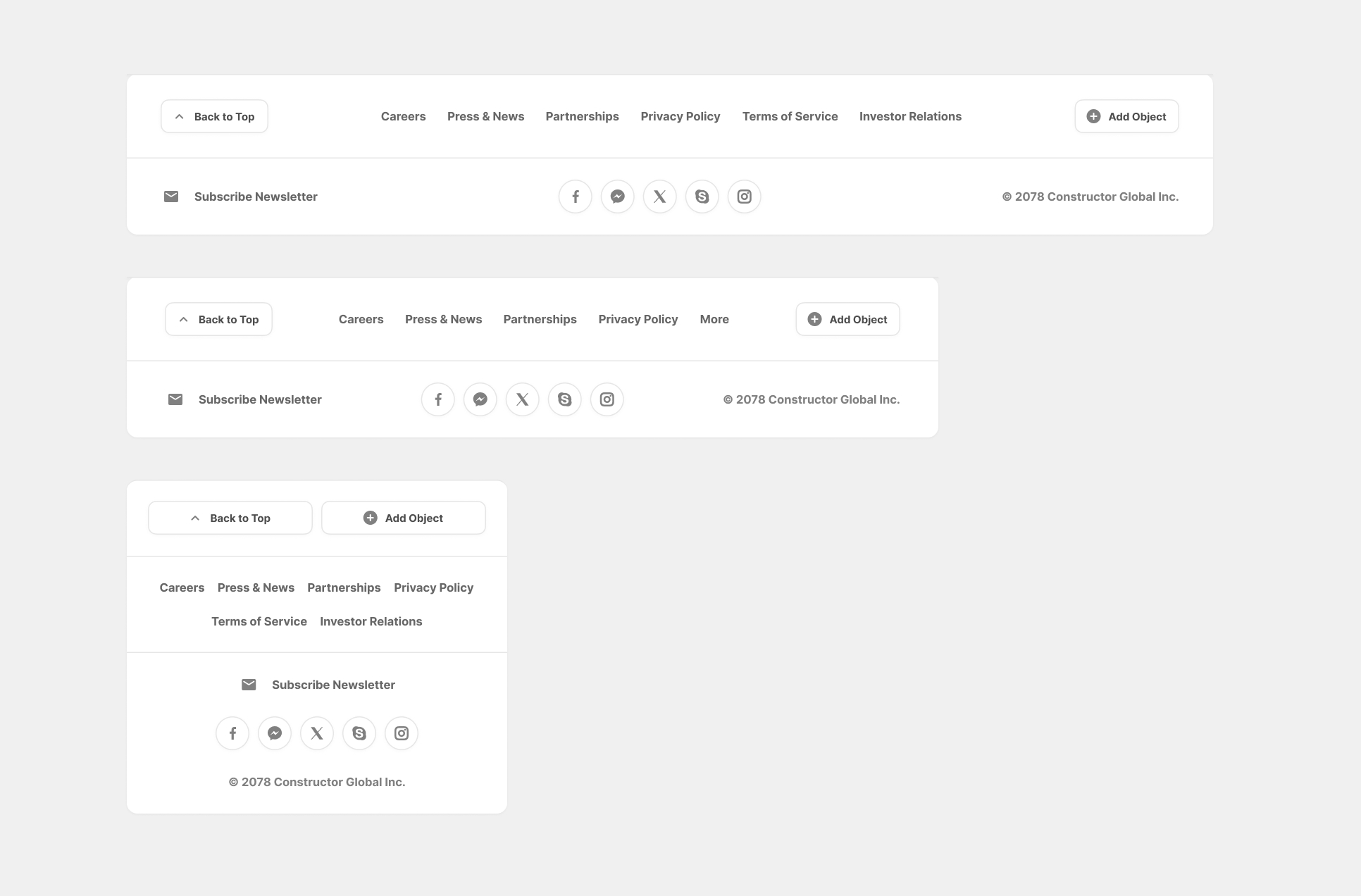
Task: Click Add Object in the narrow footer
Action: 404,518
